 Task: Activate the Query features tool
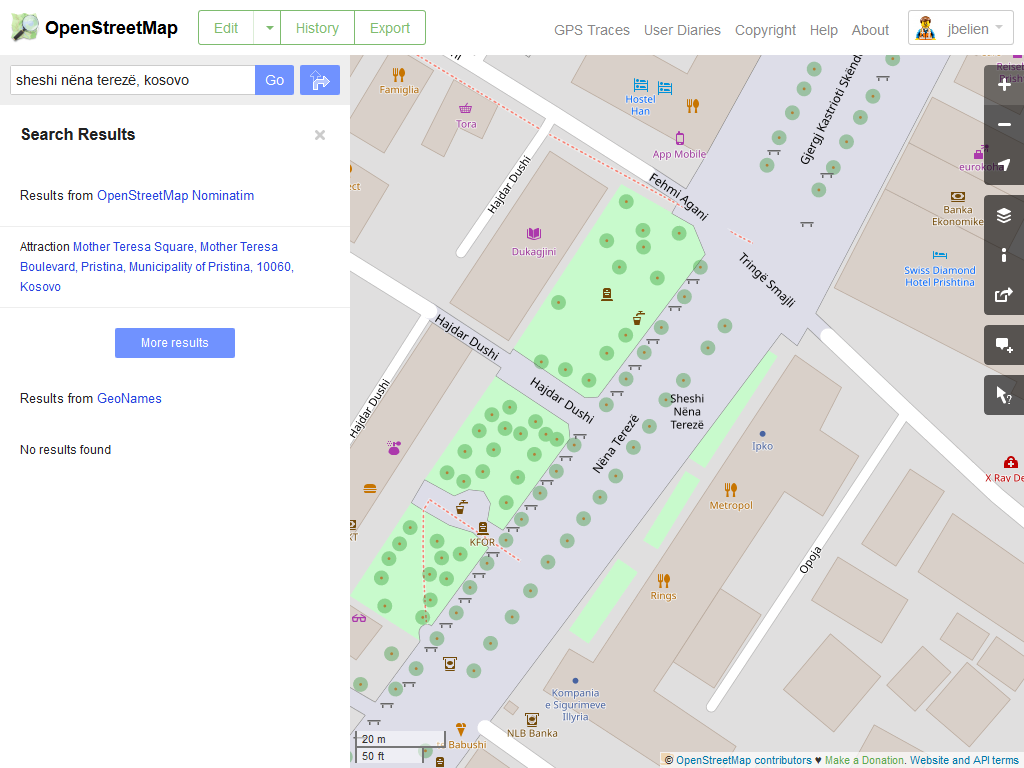pyautogui.click(x=1004, y=395)
